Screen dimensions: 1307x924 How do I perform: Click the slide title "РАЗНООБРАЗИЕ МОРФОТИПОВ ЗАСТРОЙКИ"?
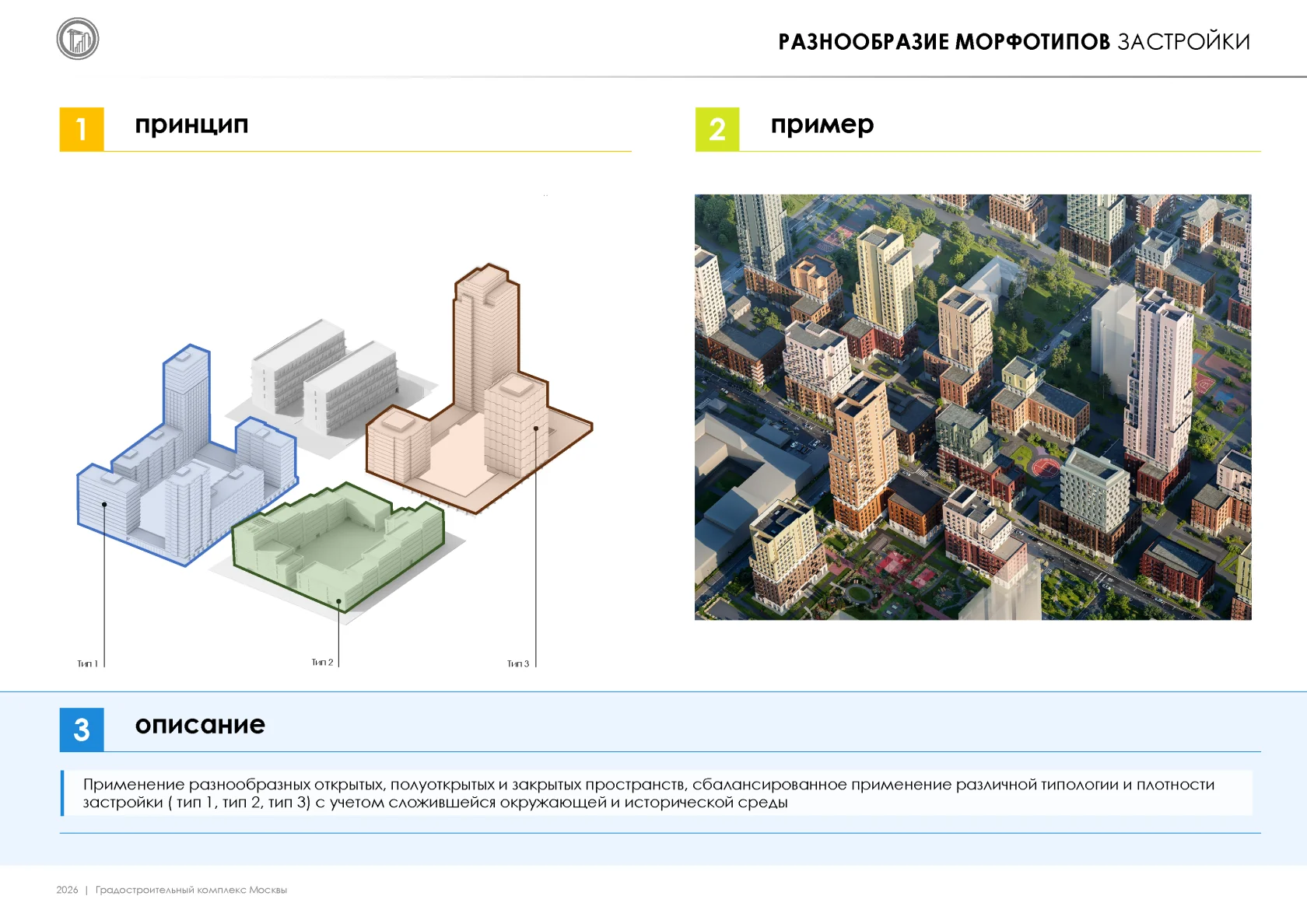pyautogui.click(x=1014, y=42)
